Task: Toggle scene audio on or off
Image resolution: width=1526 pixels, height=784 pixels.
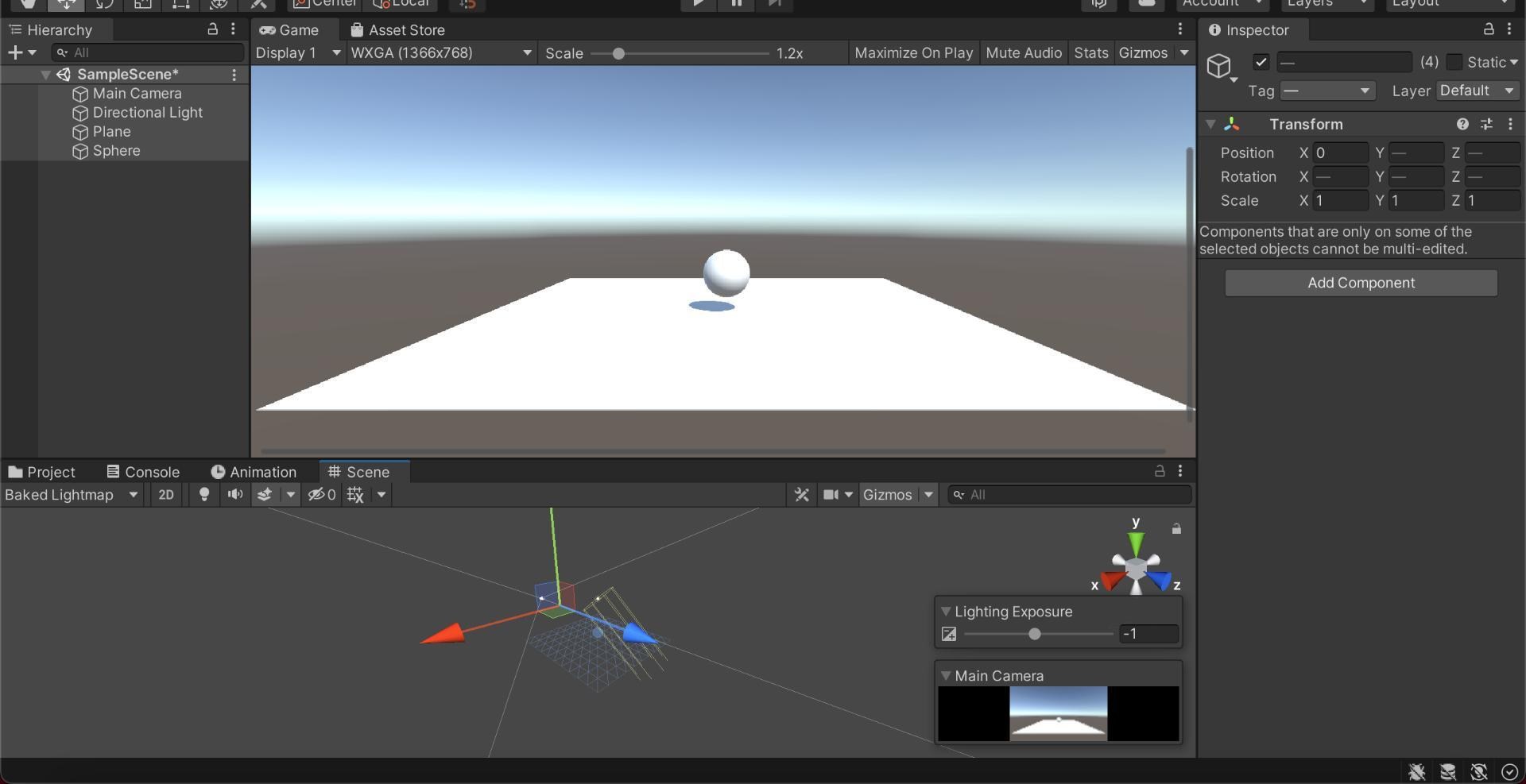Action: tap(234, 494)
